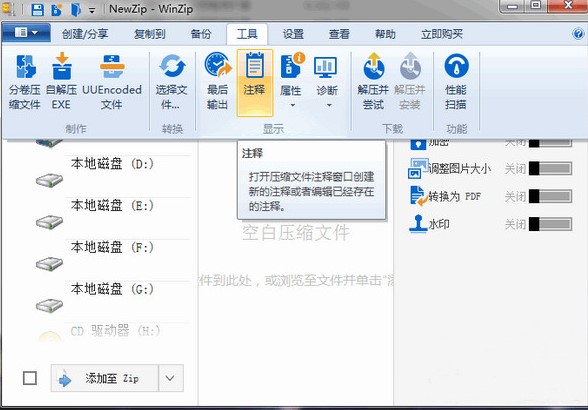The image size is (588, 410).
Task: Switch to the 复制到 tab
Action: coord(150,34)
